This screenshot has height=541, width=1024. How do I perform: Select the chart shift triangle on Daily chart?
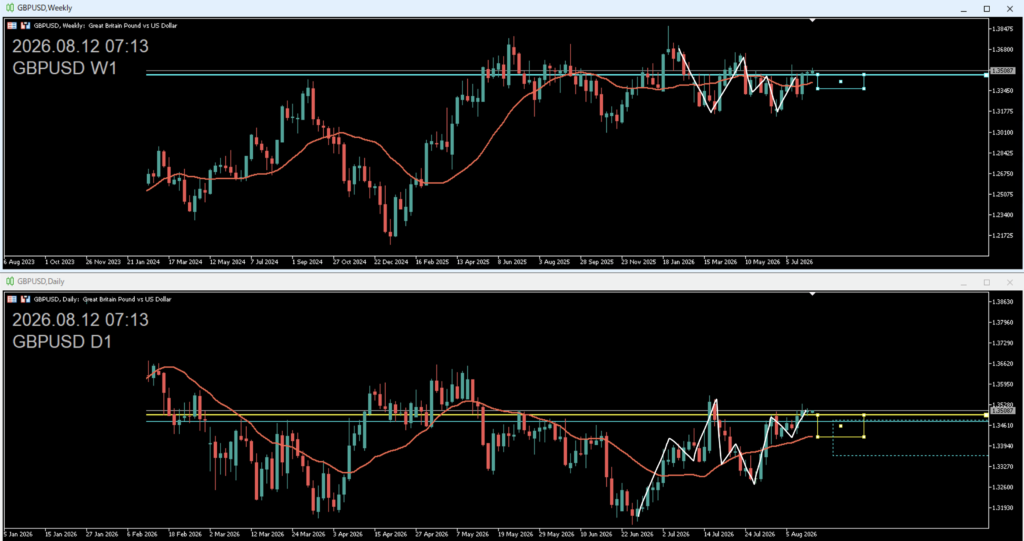pyautogui.click(x=812, y=294)
